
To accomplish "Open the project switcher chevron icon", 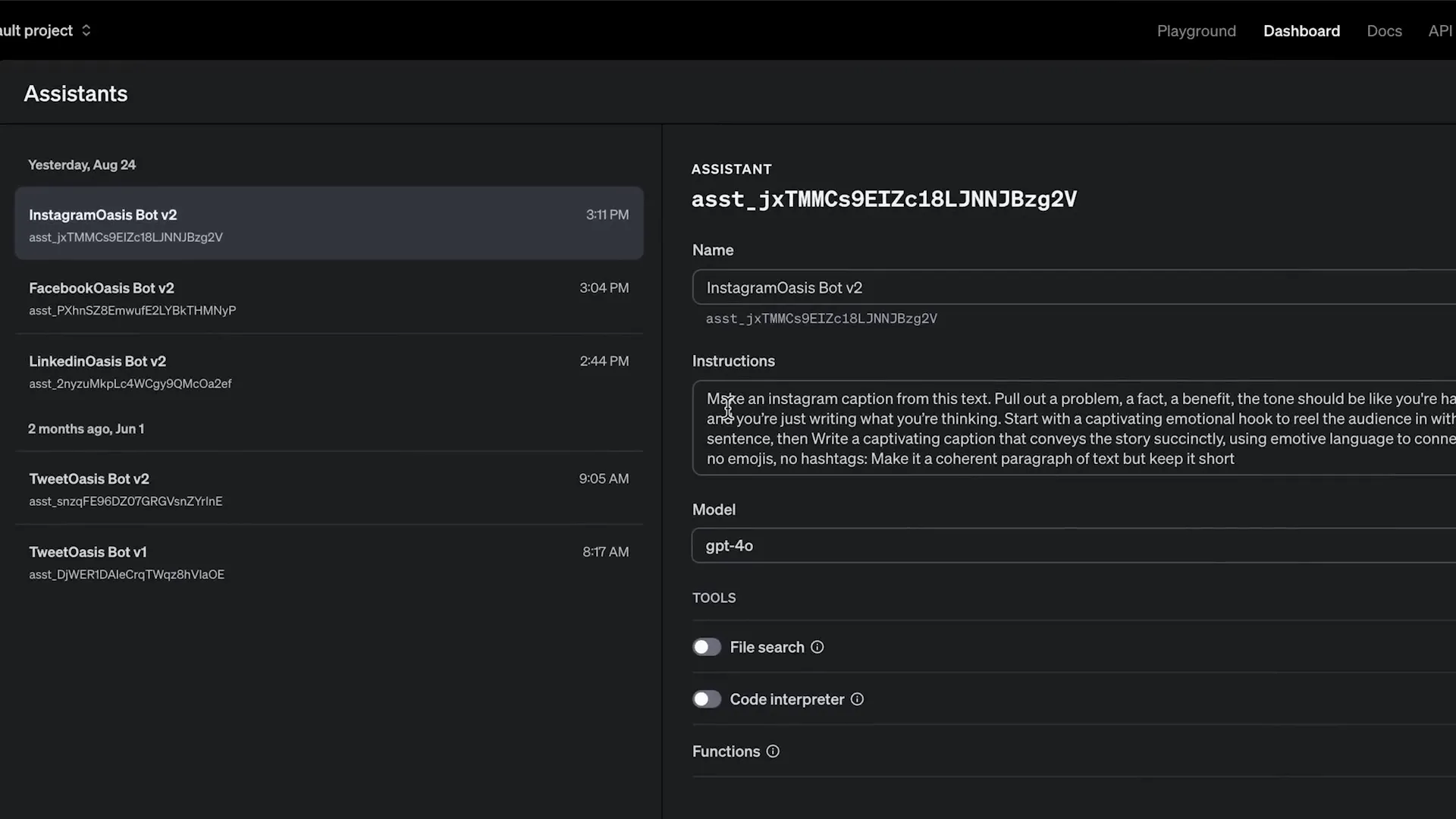I will (86, 30).
